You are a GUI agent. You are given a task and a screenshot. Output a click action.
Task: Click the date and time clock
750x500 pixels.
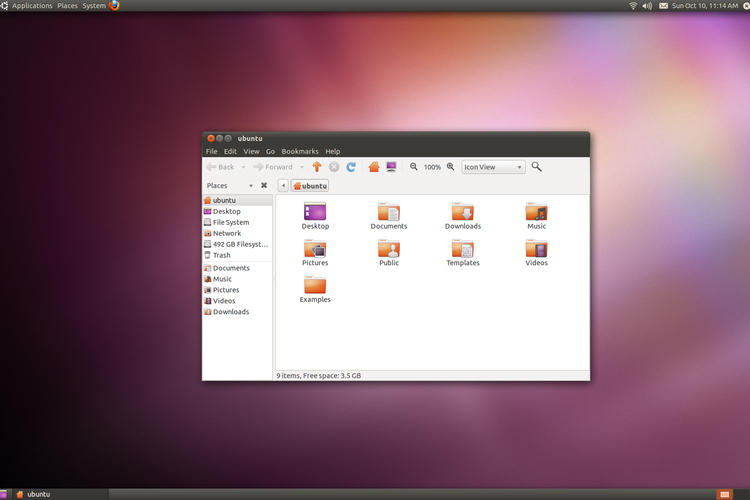[705, 6]
